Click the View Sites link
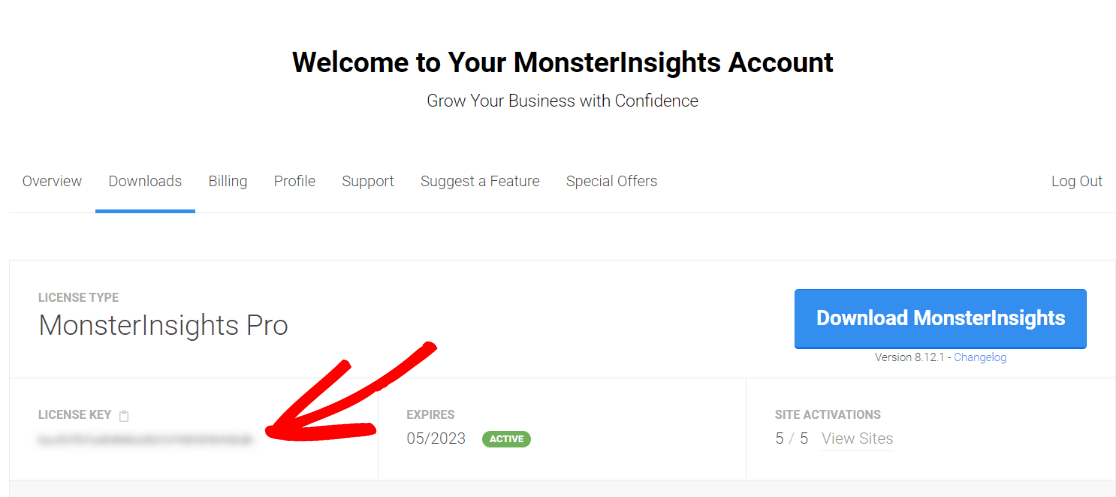The image size is (1116, 497). [x=857, y=438]
